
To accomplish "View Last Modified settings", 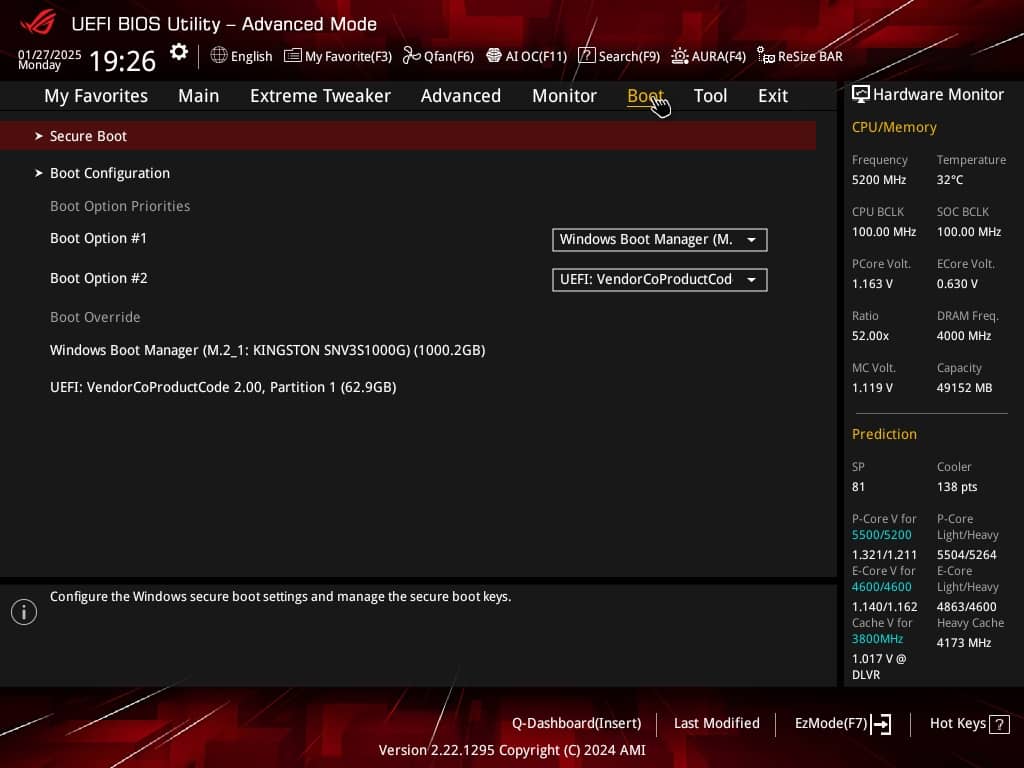I will pyautogui.click(x=716, y=724).
